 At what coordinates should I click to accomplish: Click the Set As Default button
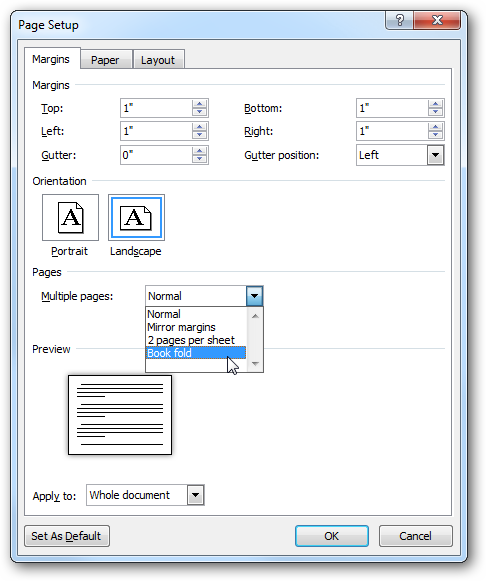(66, 536)
